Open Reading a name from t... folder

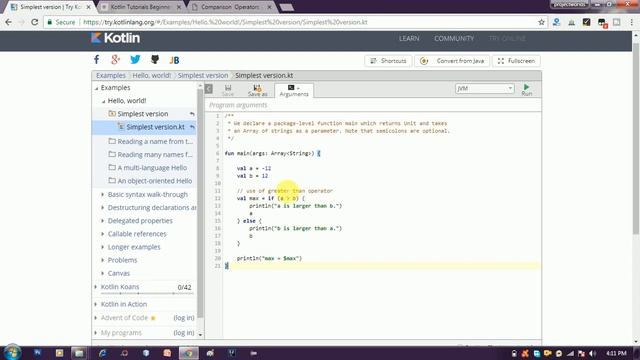coord(150,141)
